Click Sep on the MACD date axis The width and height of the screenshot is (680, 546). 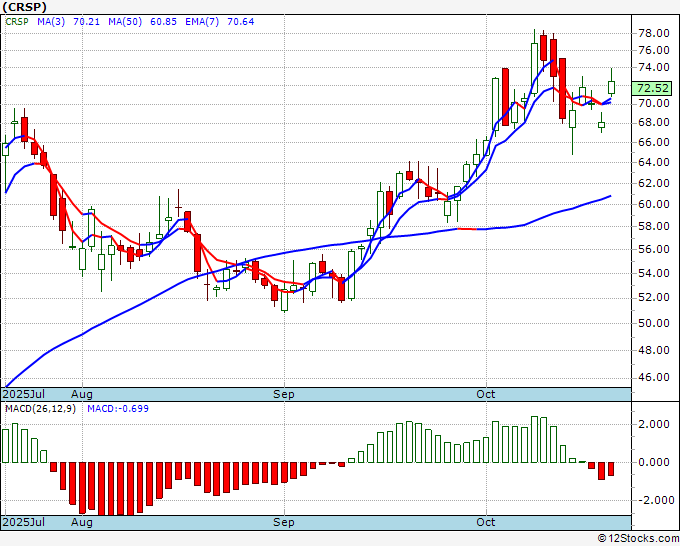[x=284, y=522]
